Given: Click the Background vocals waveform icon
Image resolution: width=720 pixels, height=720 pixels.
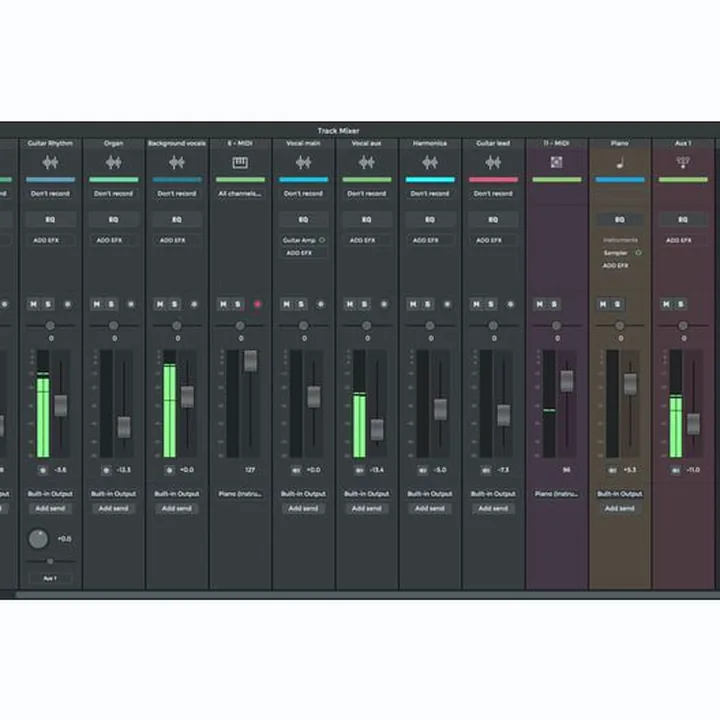Looking at the screenshot, I should 177,162.
